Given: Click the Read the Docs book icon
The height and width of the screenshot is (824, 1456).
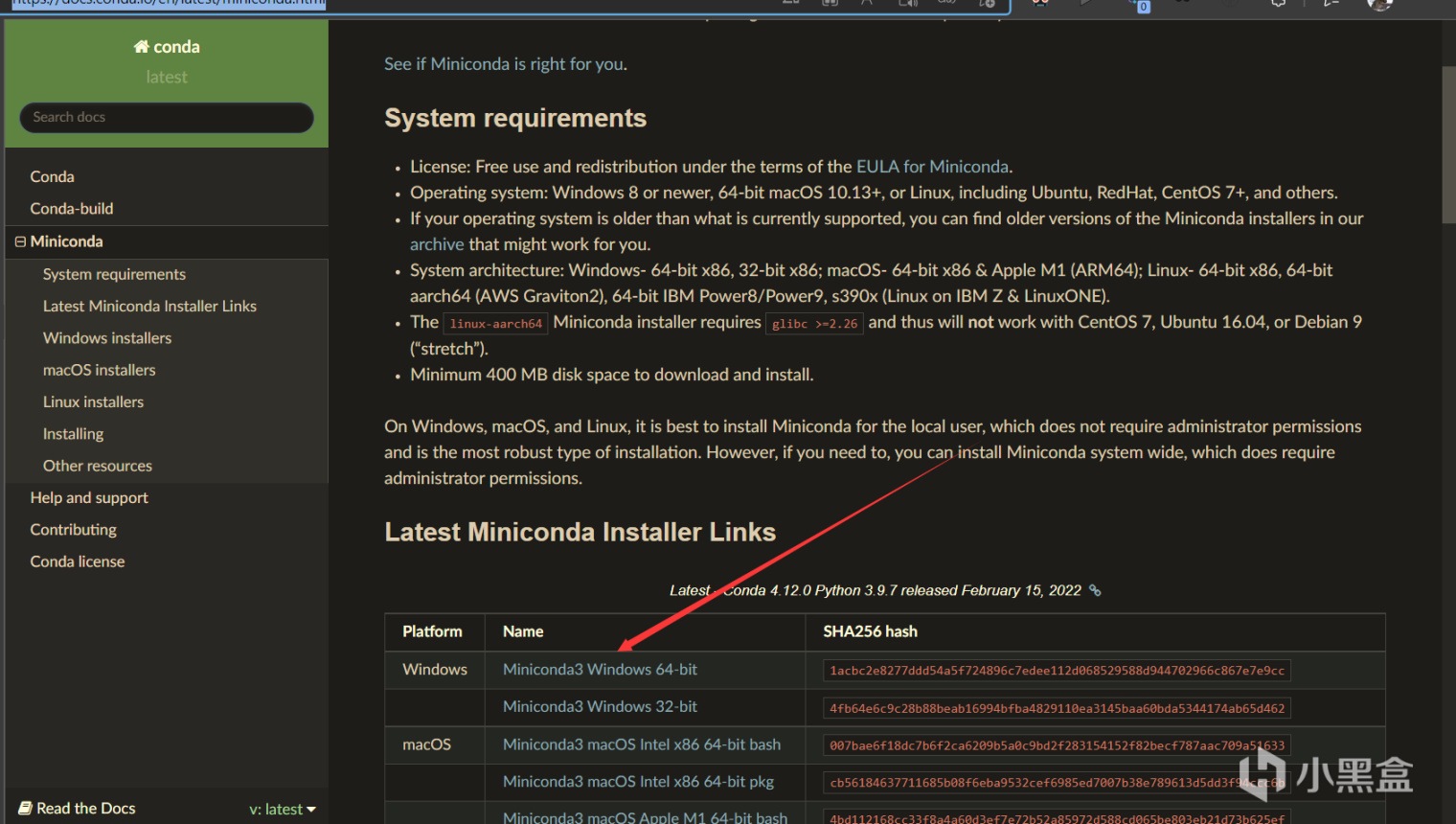Looking at the screenshot, I should coord(25,809).
